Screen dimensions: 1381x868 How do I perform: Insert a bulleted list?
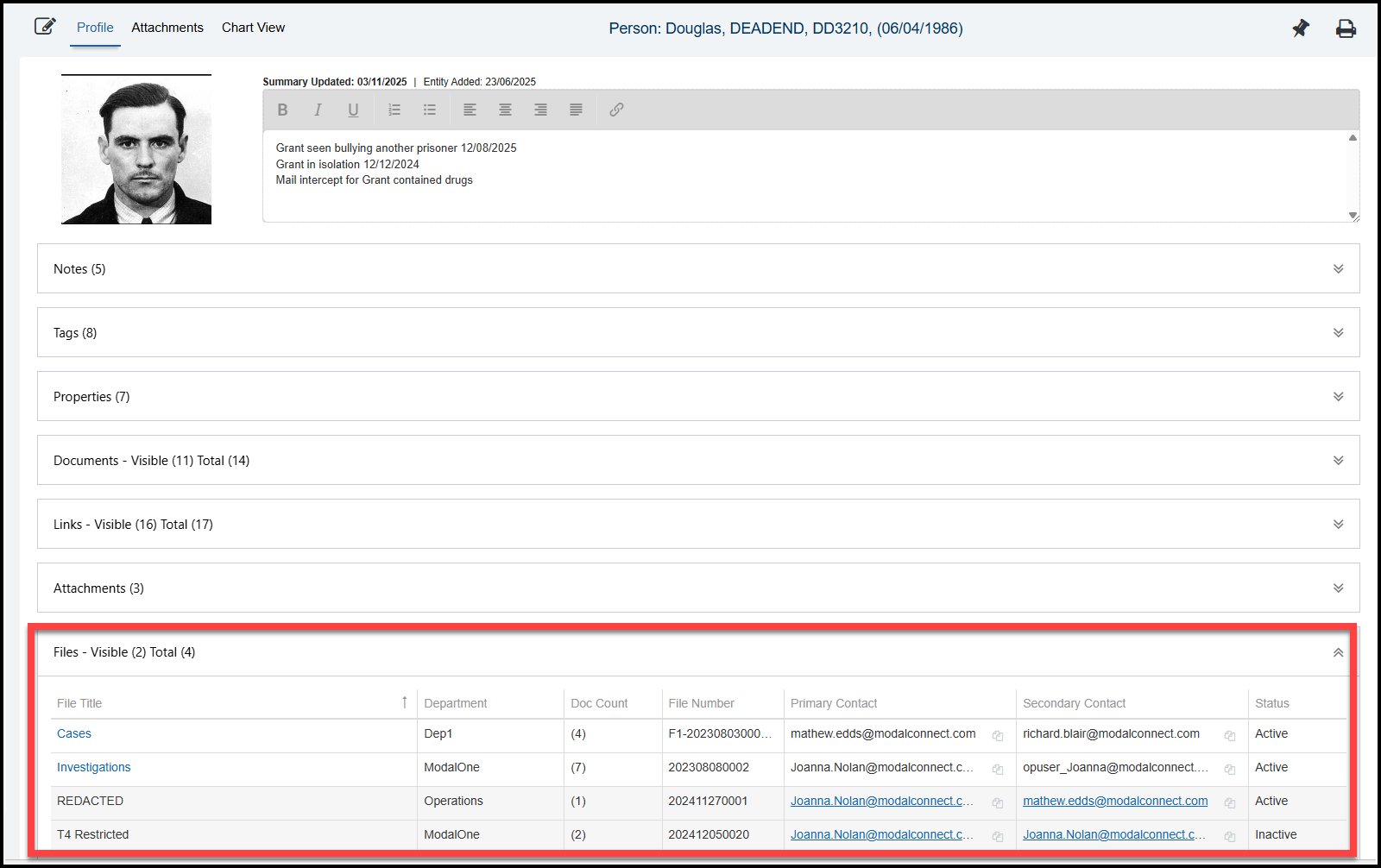[430, 110]
